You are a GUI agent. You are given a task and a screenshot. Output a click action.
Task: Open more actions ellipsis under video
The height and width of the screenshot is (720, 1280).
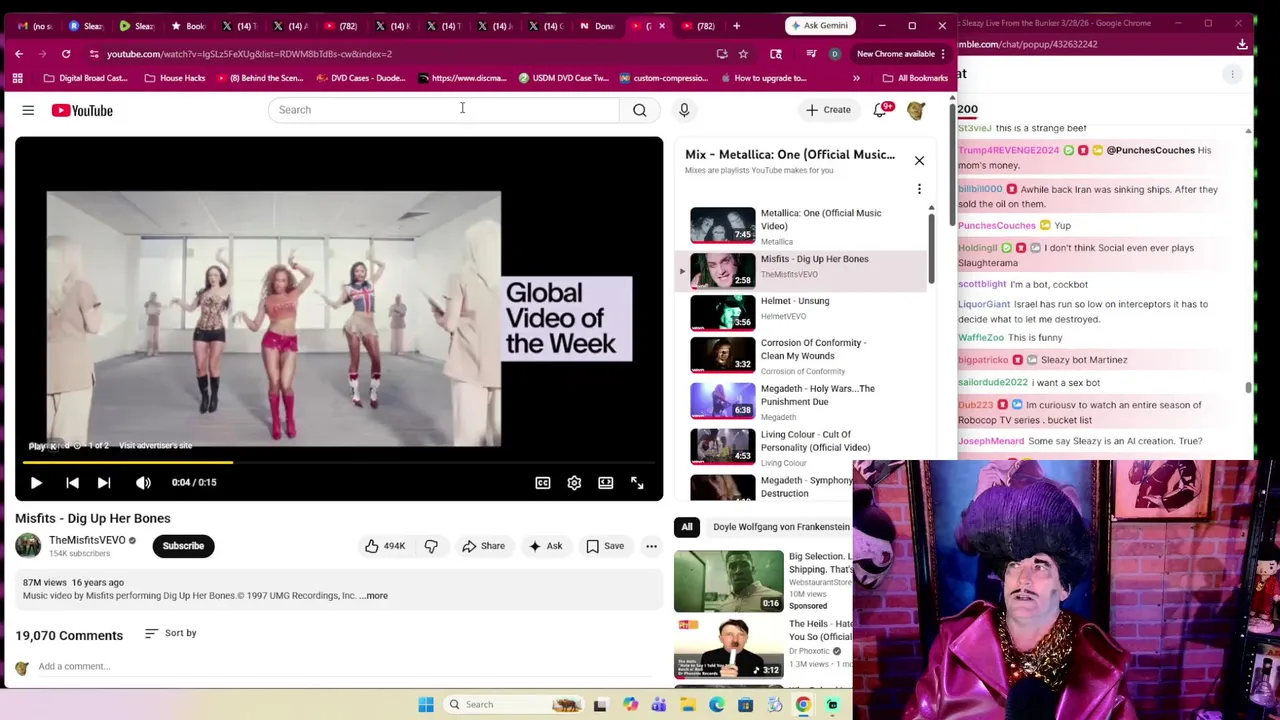click(x=651, y=546)
